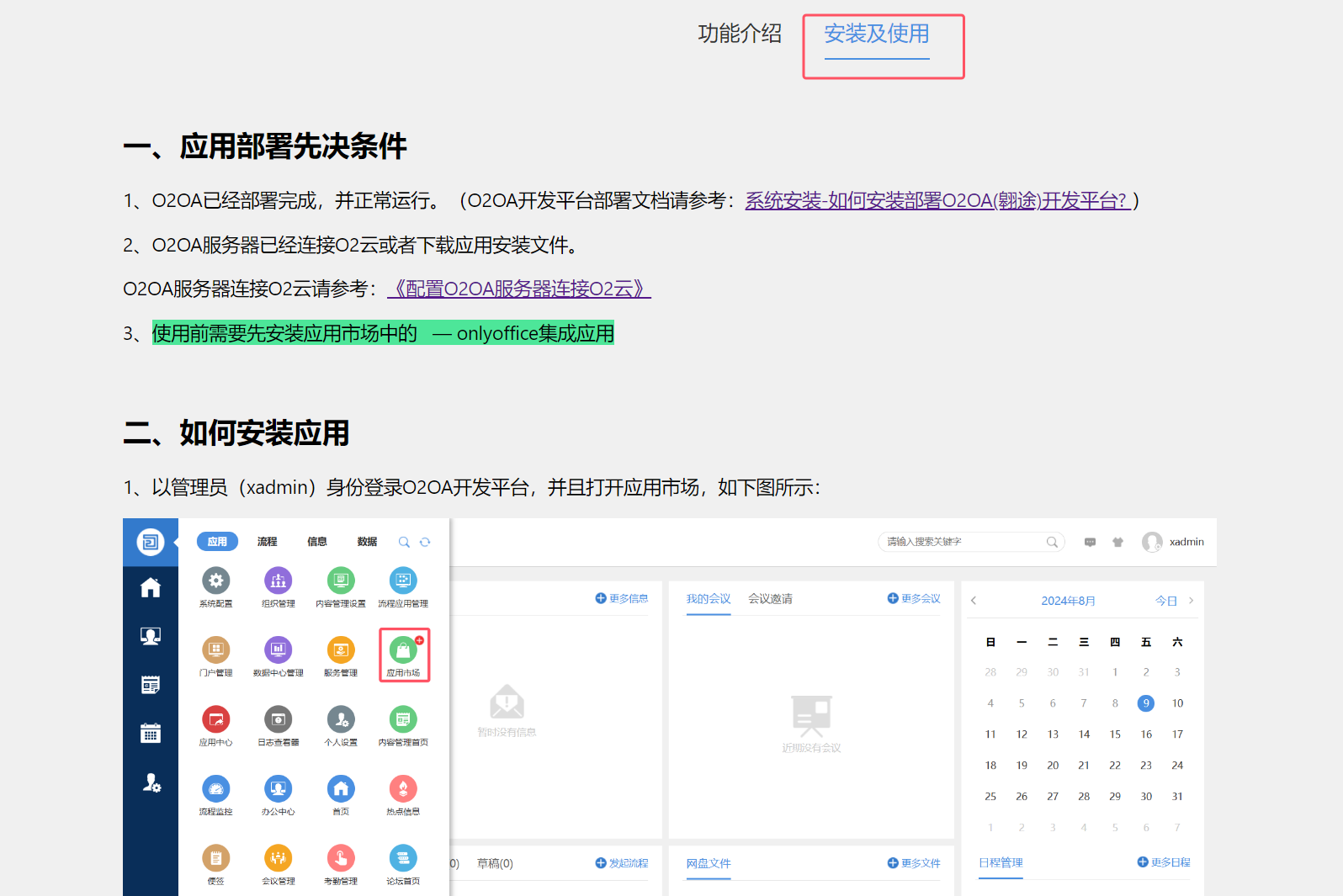Go to the next month in the calendar
This screenshot has height=896, width=1343.
point(1191,601)
